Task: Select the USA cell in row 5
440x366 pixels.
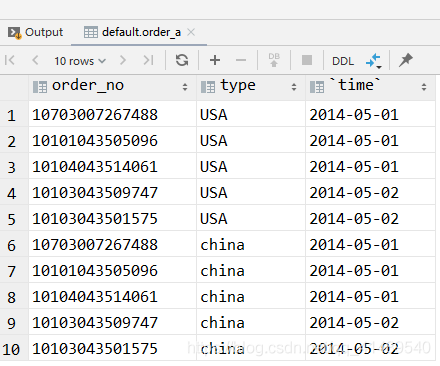Action: pos(251,218)
